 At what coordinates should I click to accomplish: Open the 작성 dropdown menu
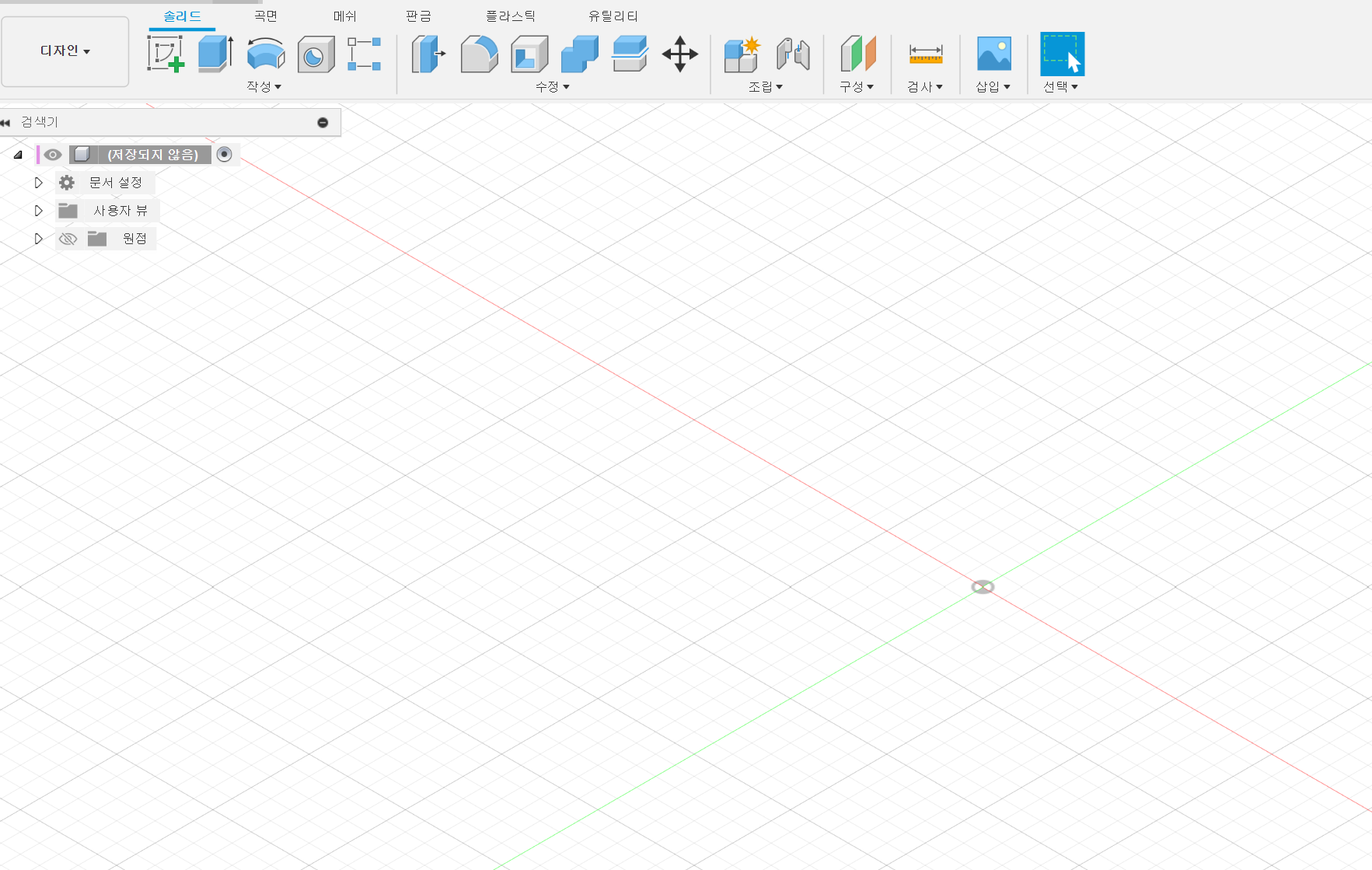264,86
